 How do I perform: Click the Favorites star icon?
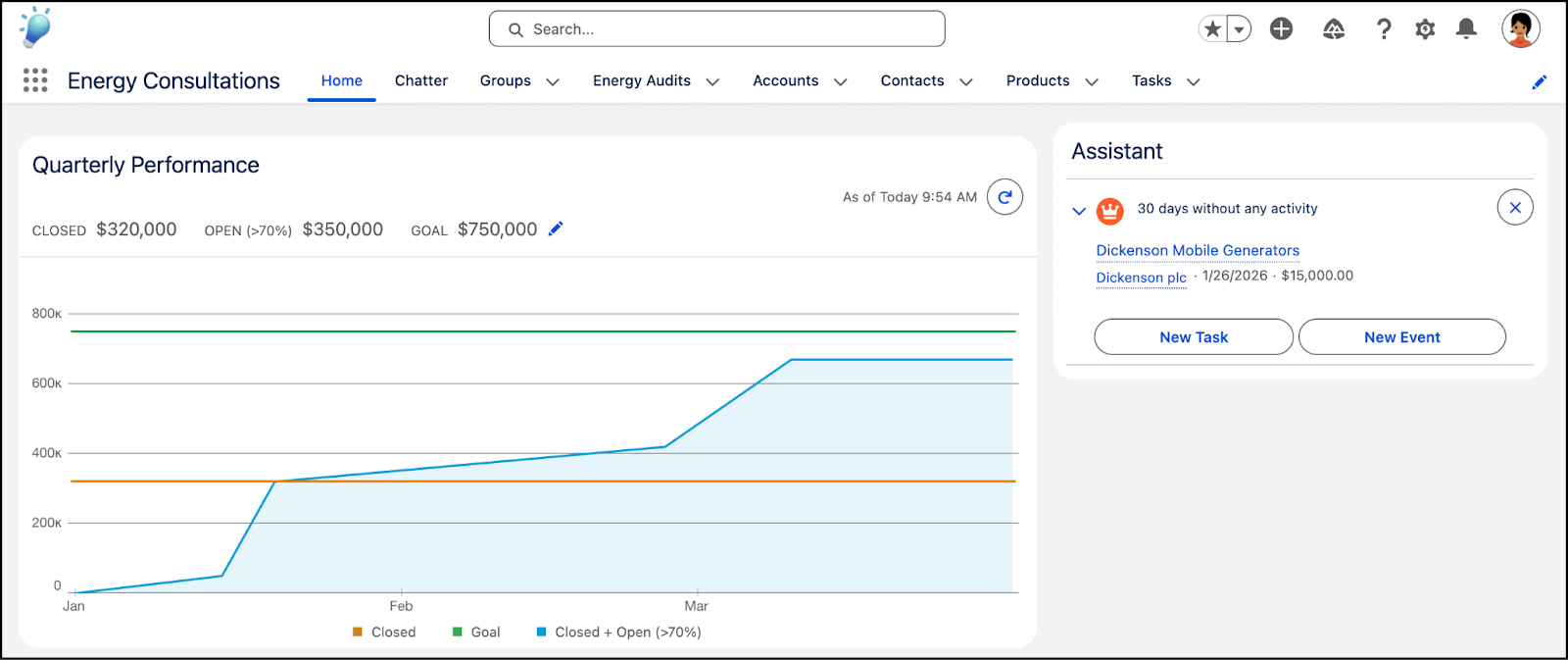point(1213,29)
